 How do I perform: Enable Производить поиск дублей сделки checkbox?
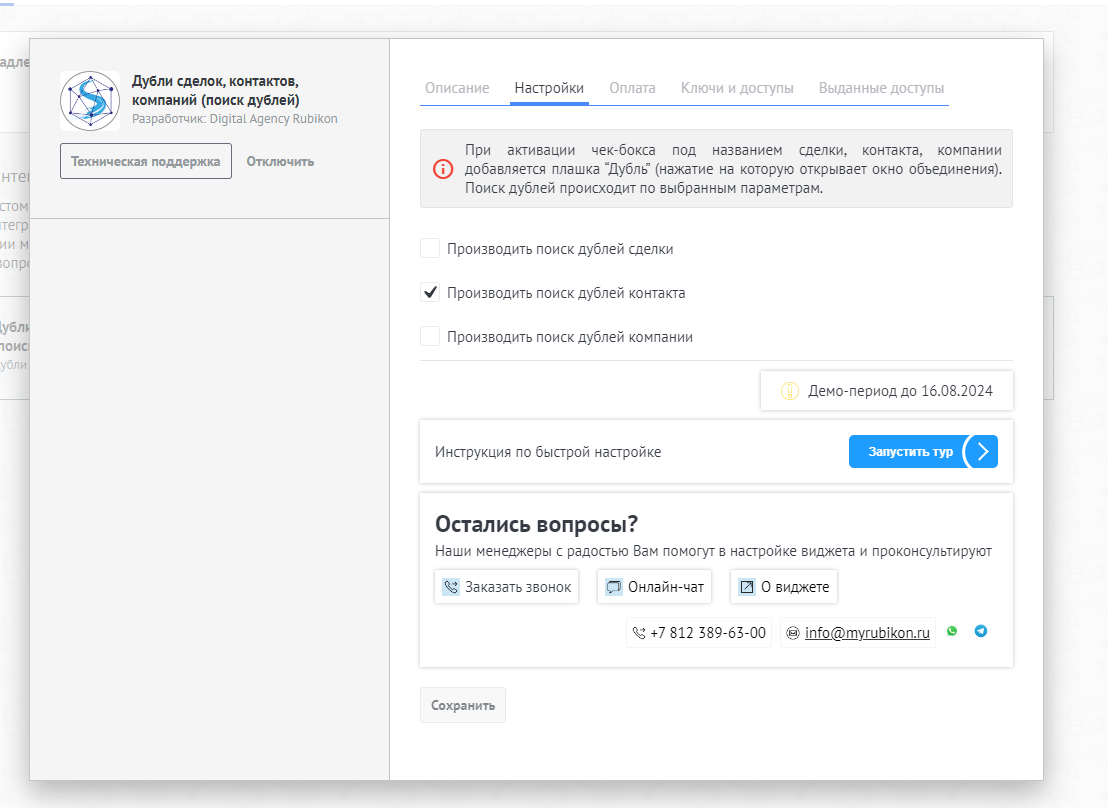[430, 249]
